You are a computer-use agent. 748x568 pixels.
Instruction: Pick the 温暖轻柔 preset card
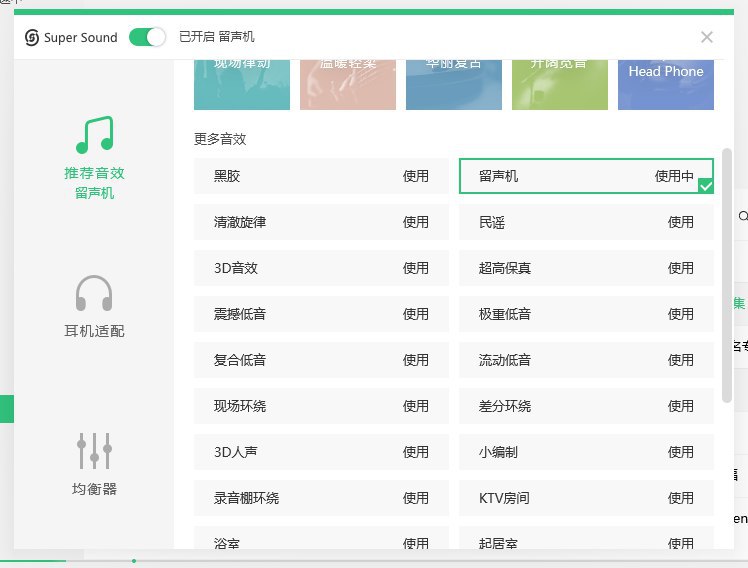point(348,82)
